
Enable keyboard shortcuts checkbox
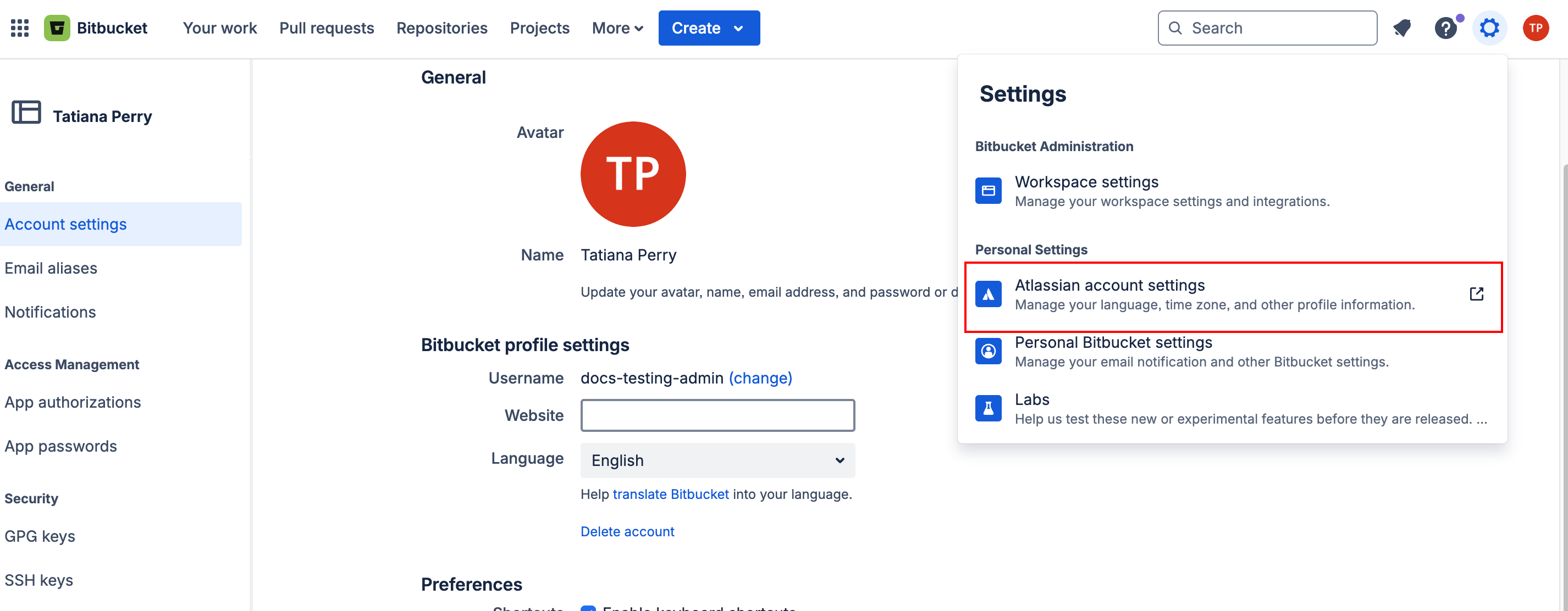pyautogui.click(x=588, y=608)
